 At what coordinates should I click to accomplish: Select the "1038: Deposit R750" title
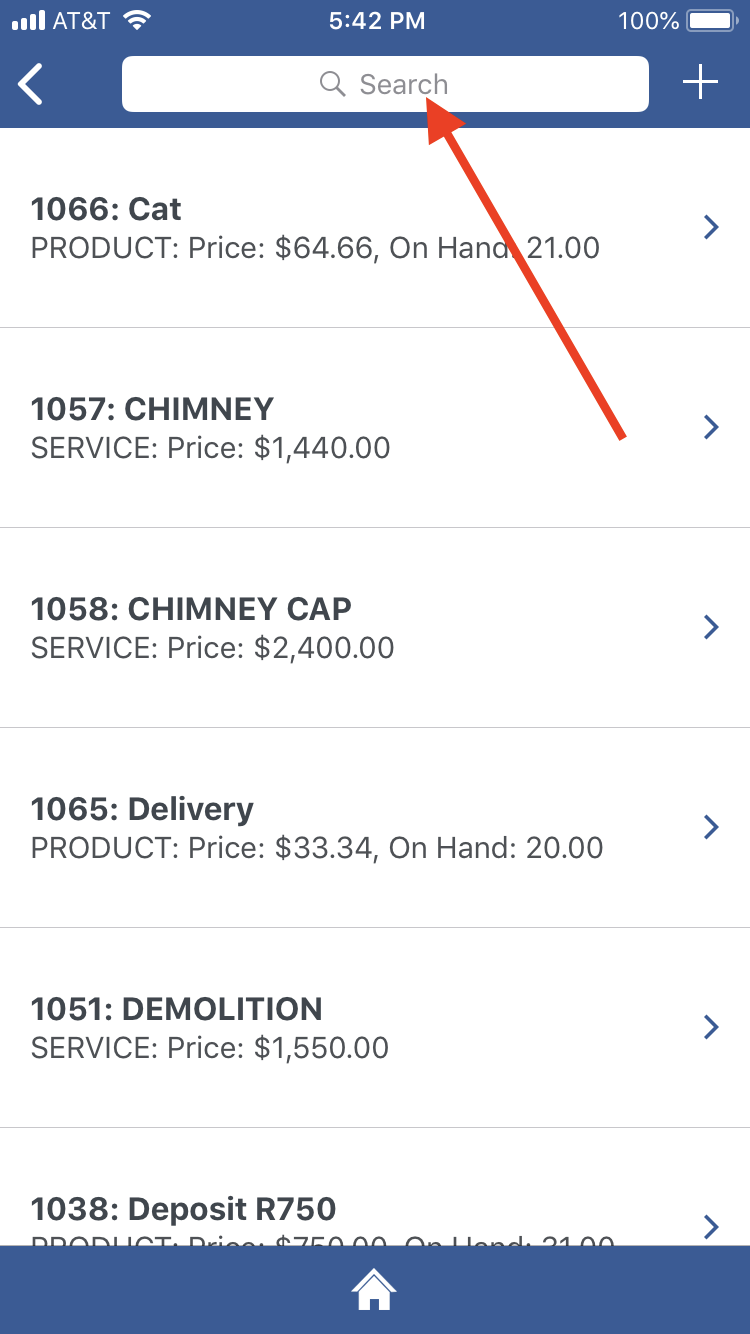[183, 1209]
